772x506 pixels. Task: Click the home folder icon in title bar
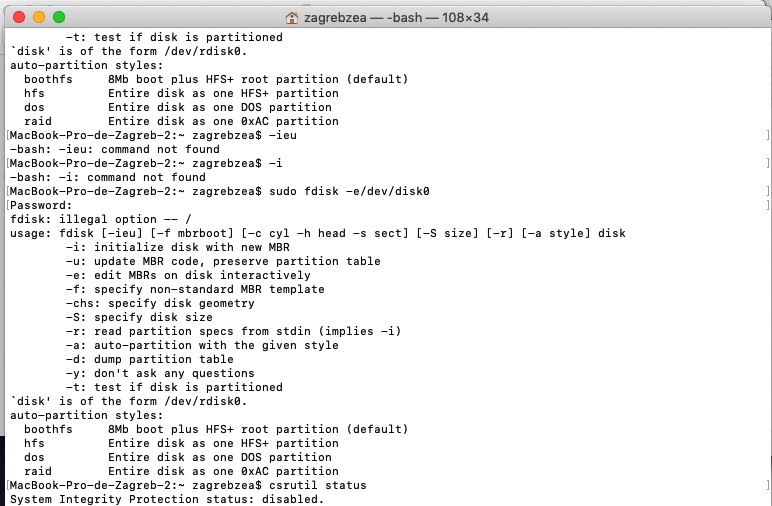pos(292,18)
